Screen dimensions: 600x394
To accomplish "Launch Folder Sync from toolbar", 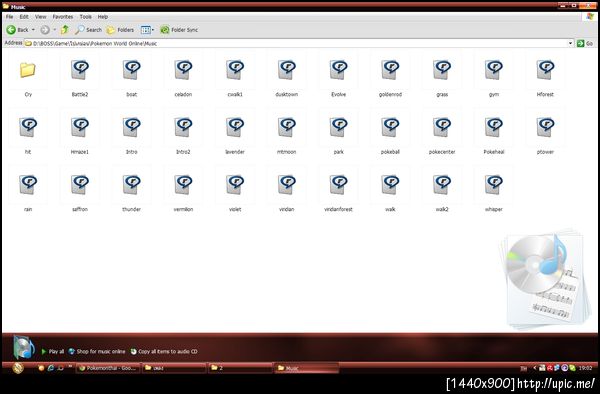I will pos(179,30).
